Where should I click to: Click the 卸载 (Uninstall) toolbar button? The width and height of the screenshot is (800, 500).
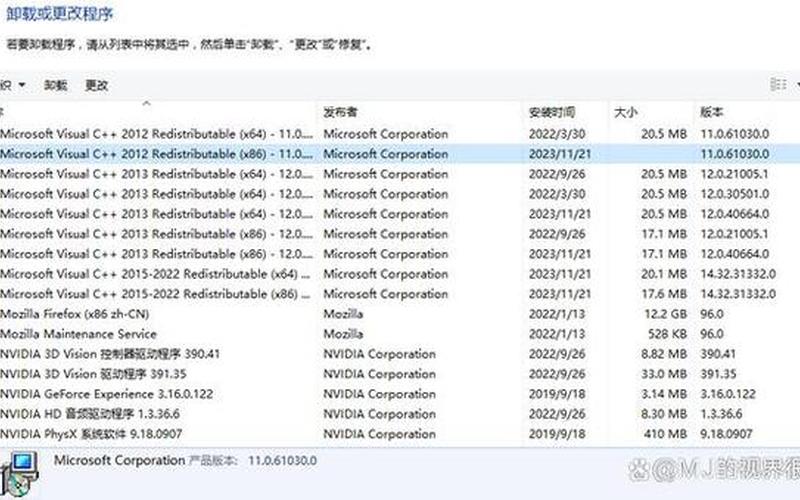[x=55, y=85]
